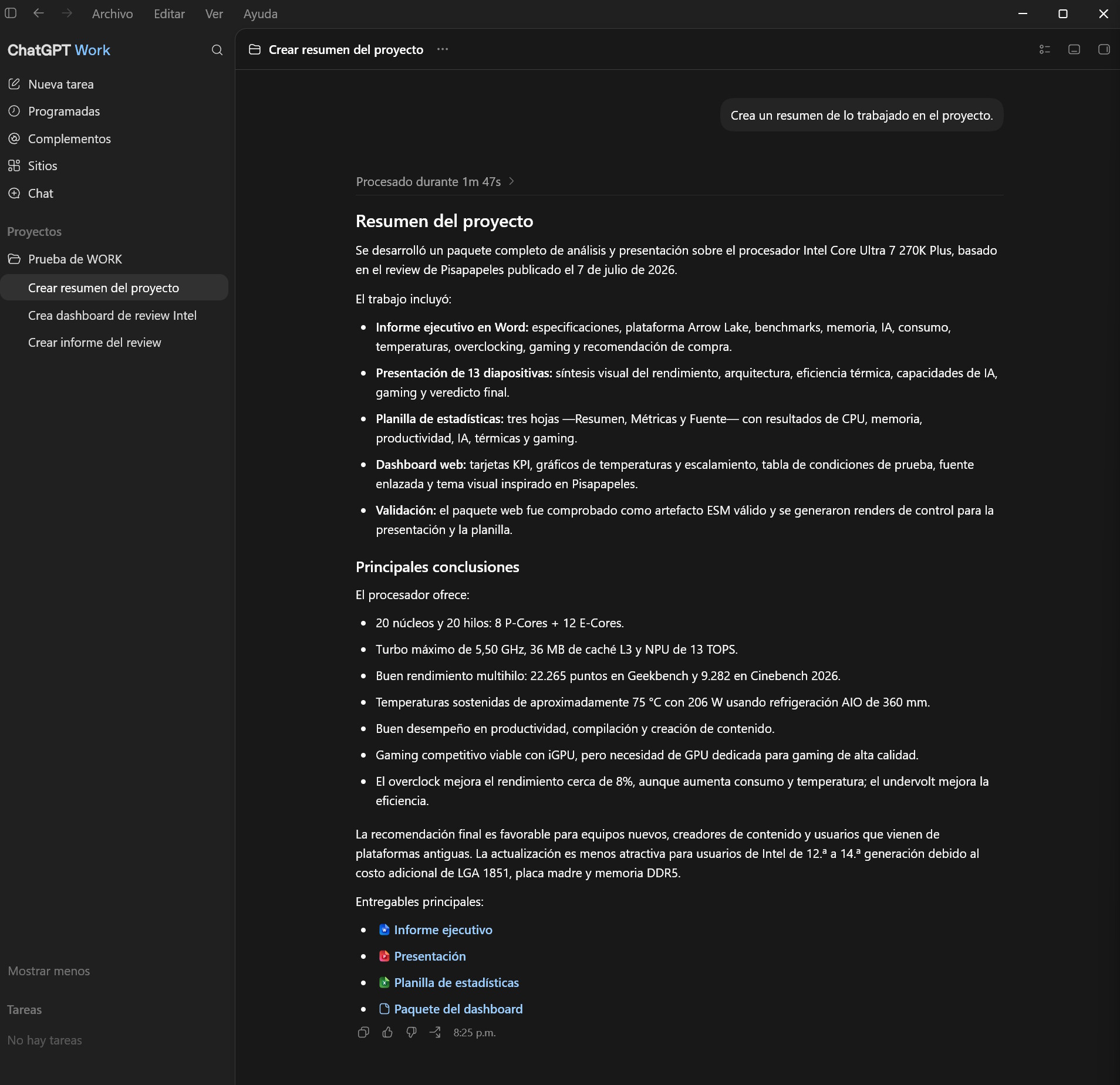Give thumbs down to the response

tap(411, 1032)
